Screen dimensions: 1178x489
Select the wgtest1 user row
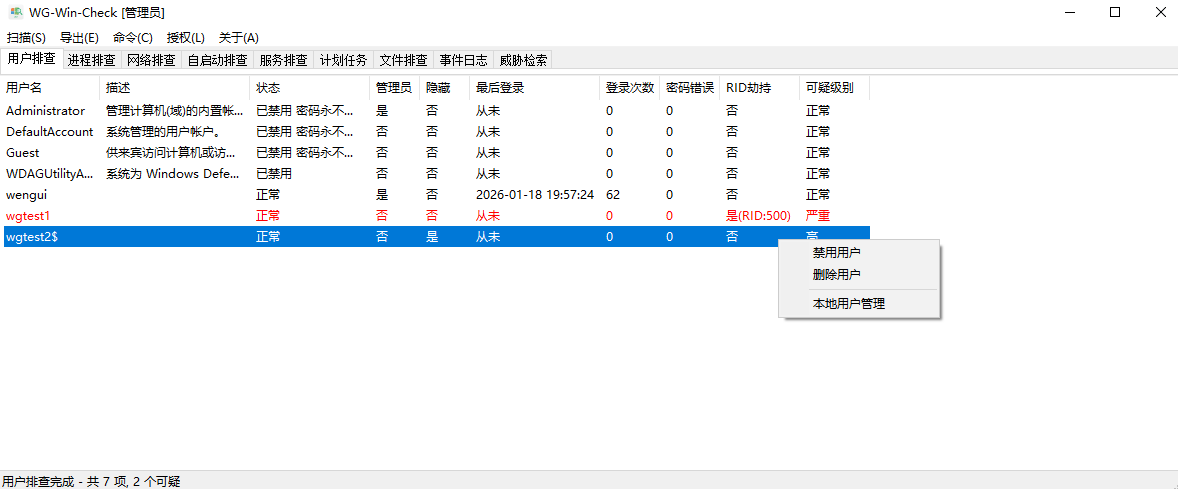click(28, 216)
